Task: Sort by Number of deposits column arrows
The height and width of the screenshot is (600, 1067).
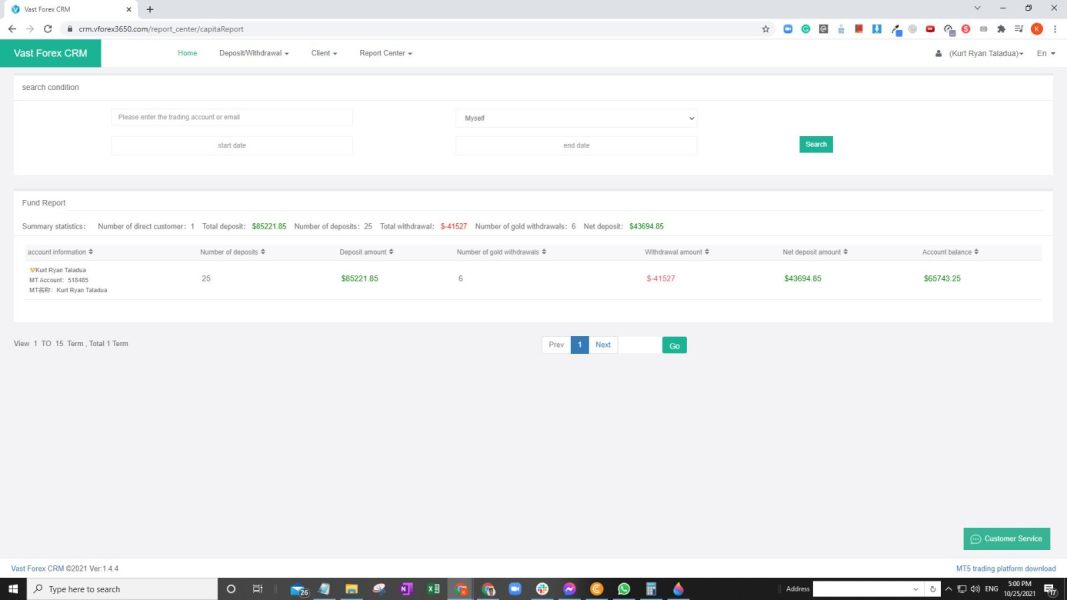Action: [x=263, y=252]
